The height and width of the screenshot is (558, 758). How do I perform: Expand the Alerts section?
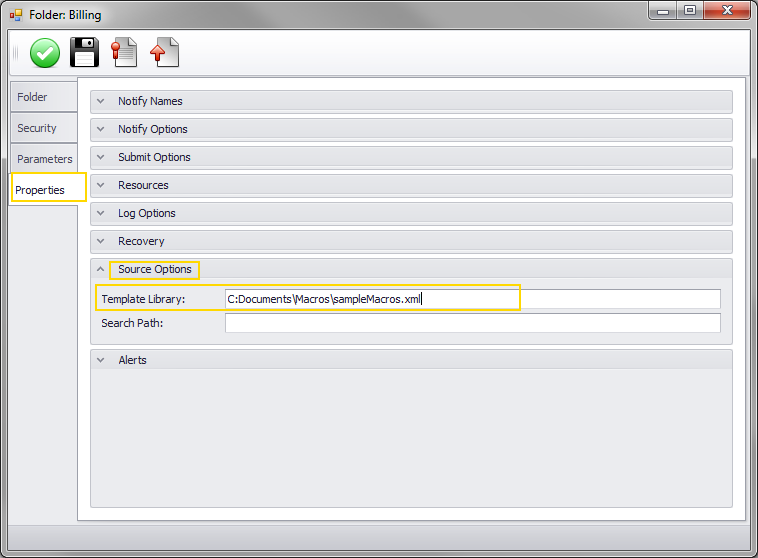(x=411, y=360)
